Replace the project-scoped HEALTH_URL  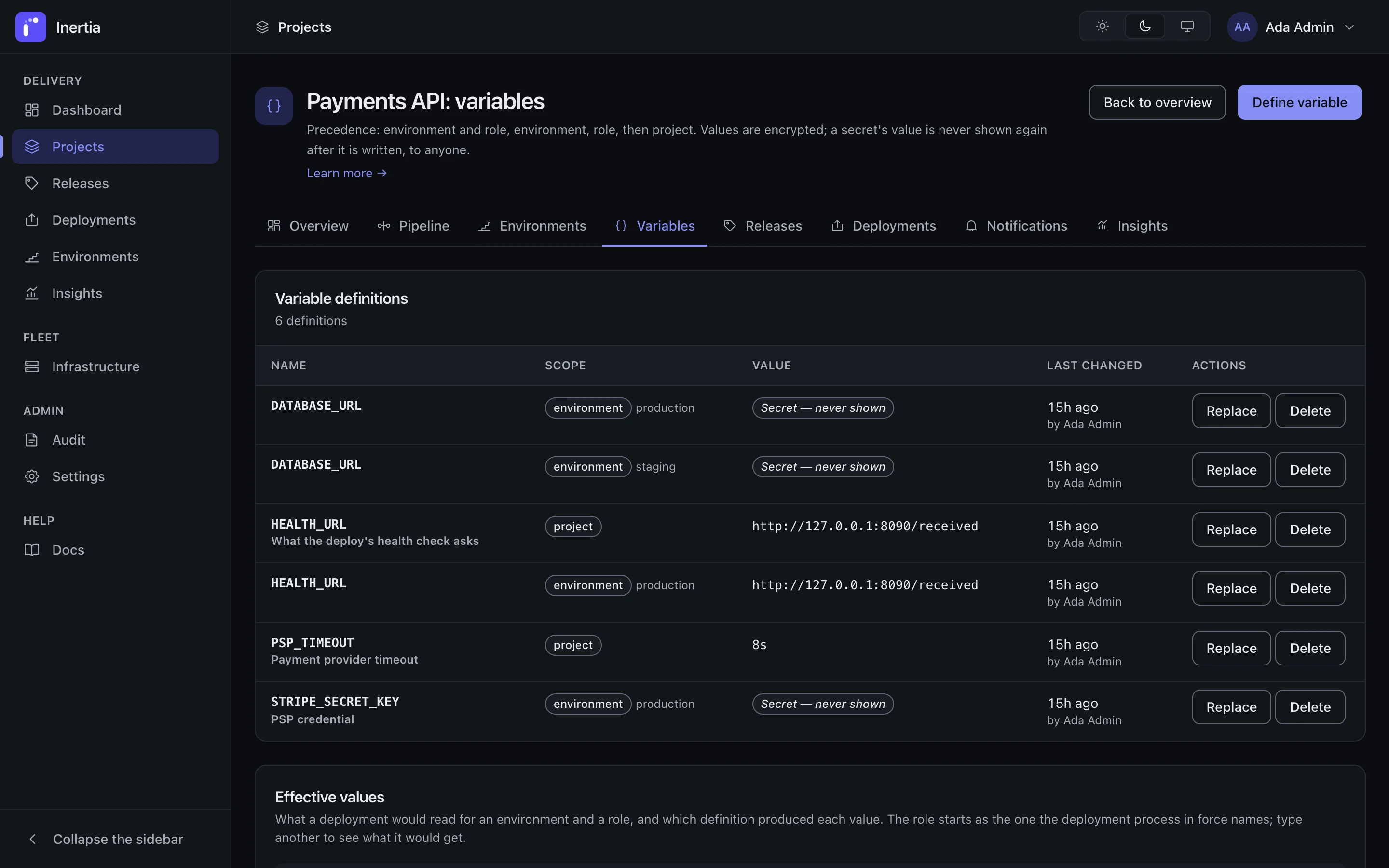tap(1231, 529)
